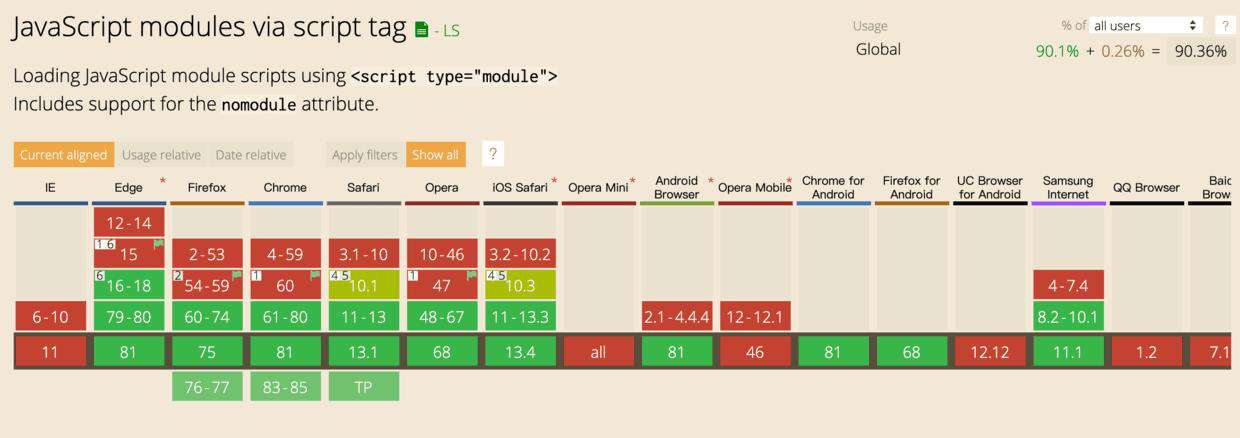This screenshot has height=438, width=1240.
Task: Click the Show all button
Action: click(436, 155)
